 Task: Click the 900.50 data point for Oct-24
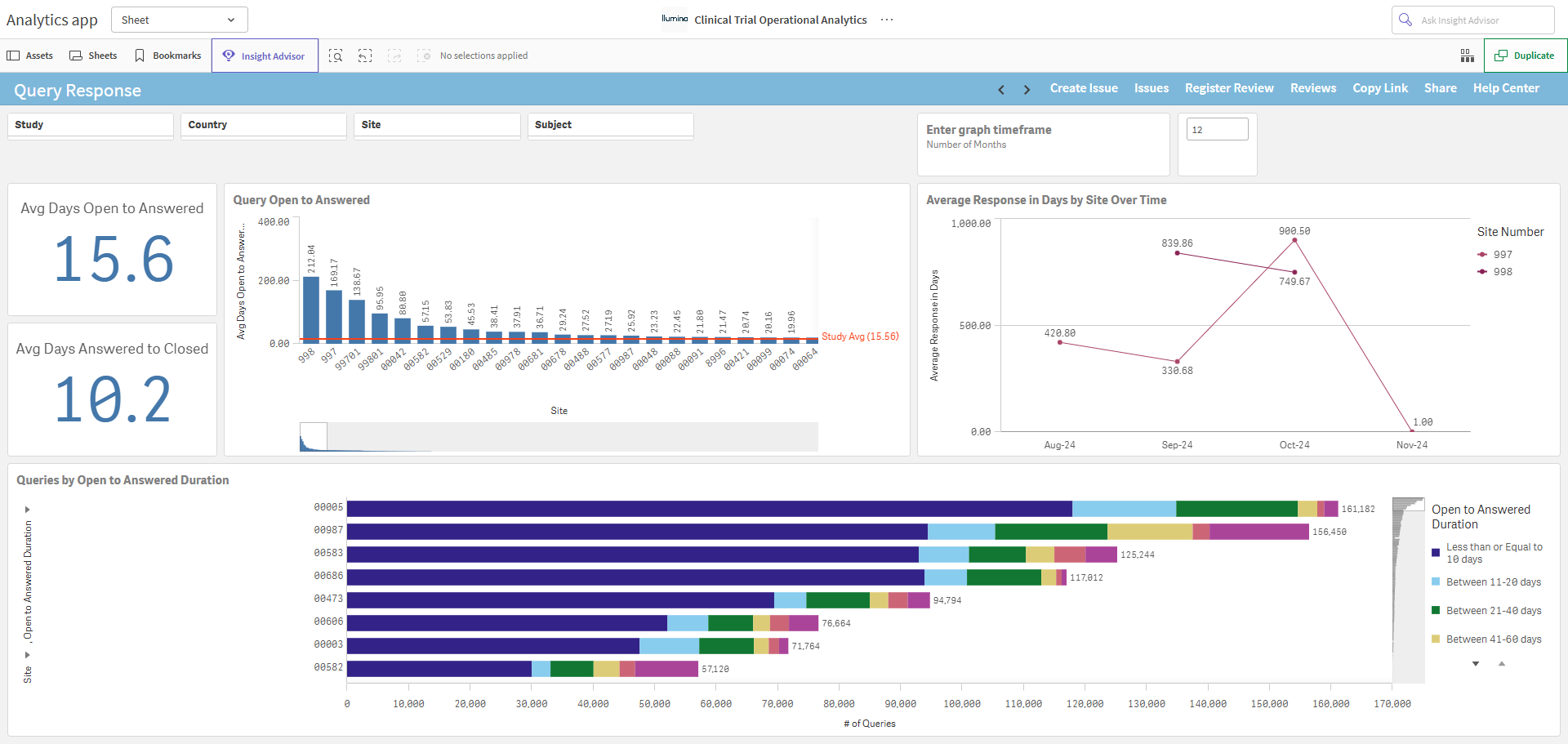point(1294,240)
